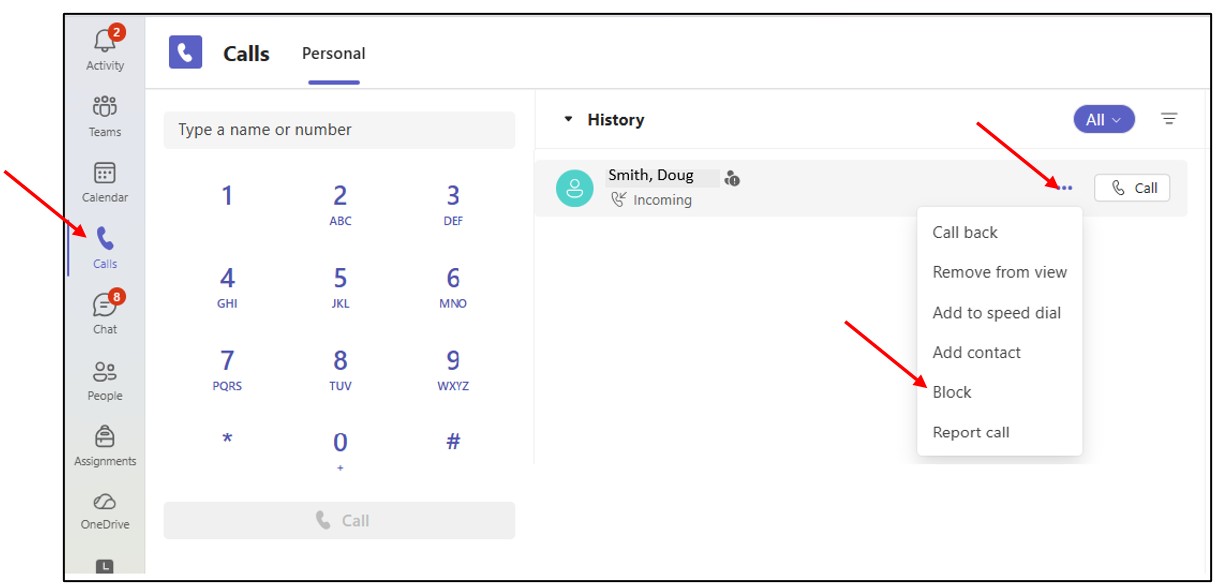The image size is (1218, 586).
Task: Open the All filter dropdown
Action: click(x=1104, y=120)
